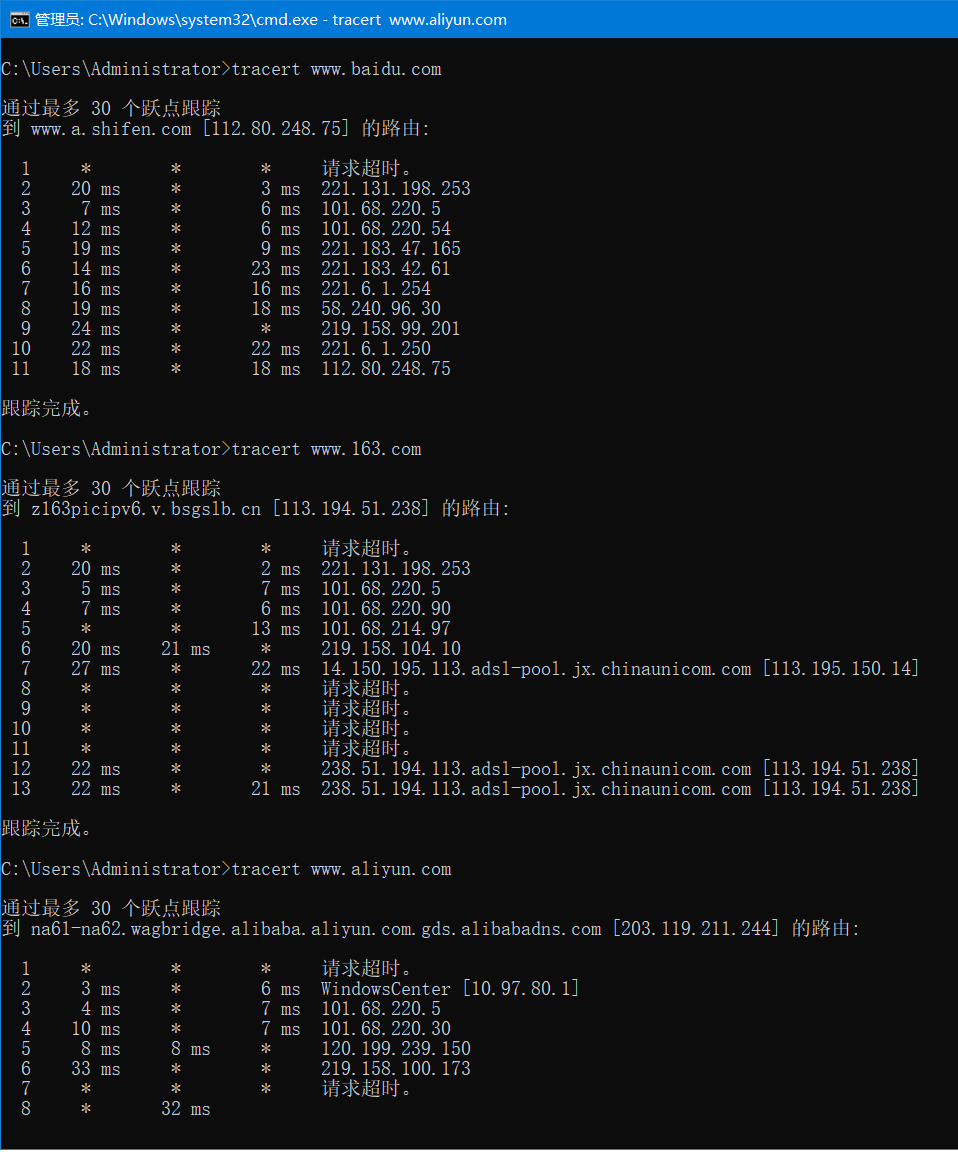This screenshot has height=1154, width=958.
Task: Click the hop address 219.158.100.173
Action: [396, 1069]
